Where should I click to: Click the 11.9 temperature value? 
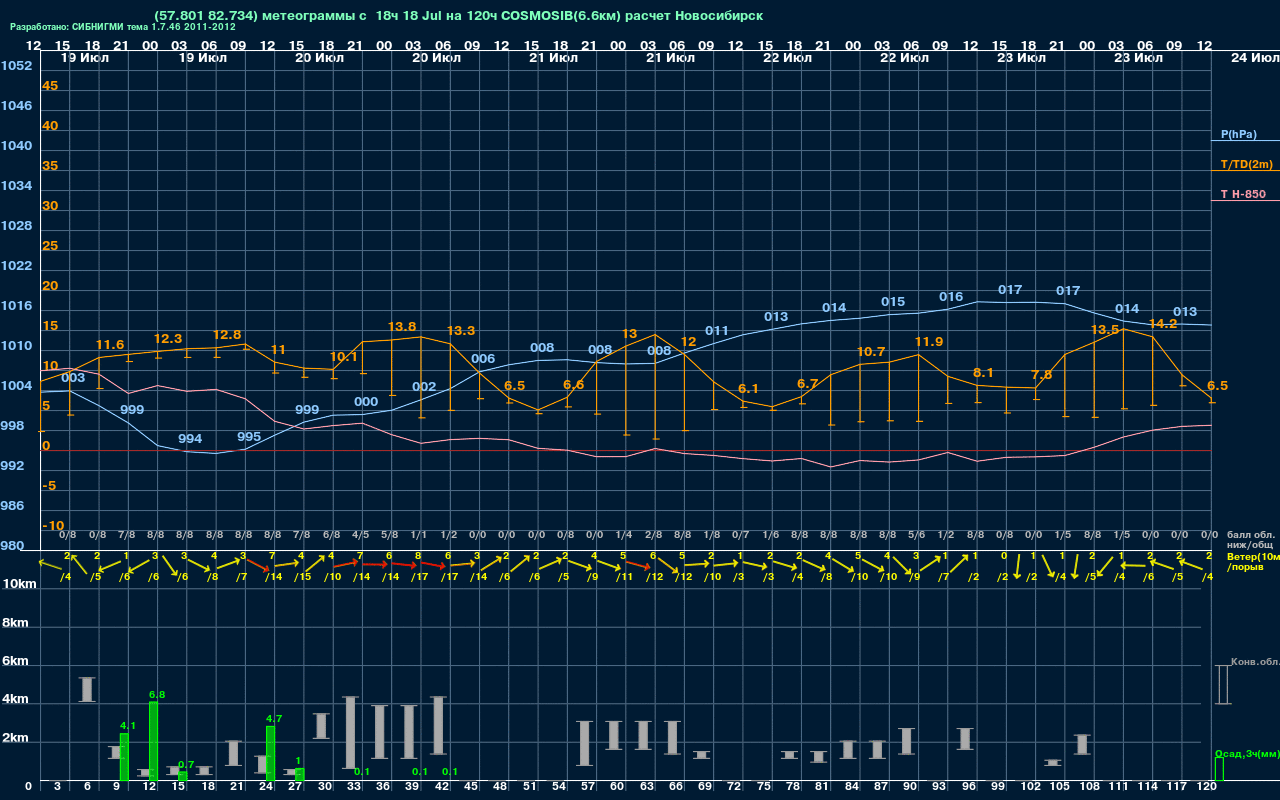click(x=929, y=342)
